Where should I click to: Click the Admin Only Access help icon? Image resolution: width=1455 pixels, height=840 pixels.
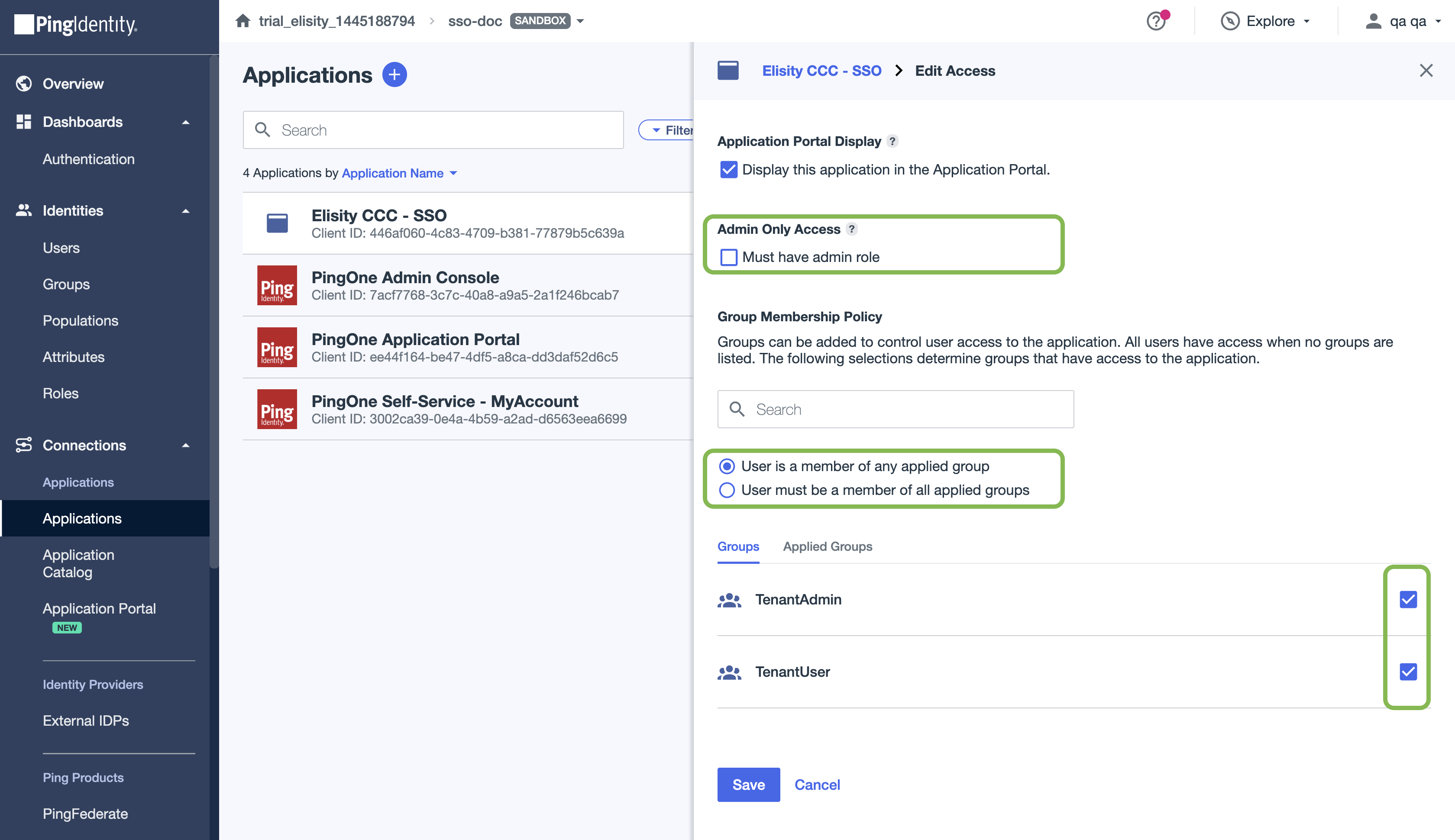[851, 229]
